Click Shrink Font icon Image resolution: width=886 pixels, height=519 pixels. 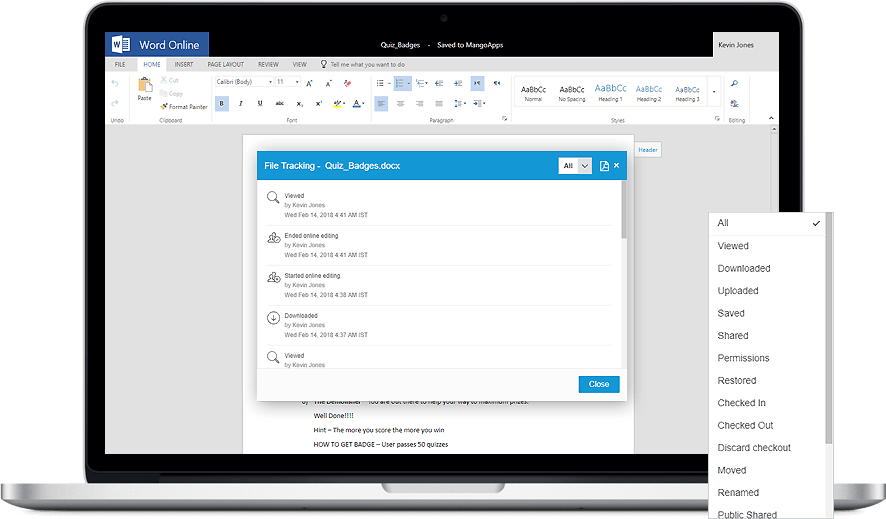tap(328, 83)
